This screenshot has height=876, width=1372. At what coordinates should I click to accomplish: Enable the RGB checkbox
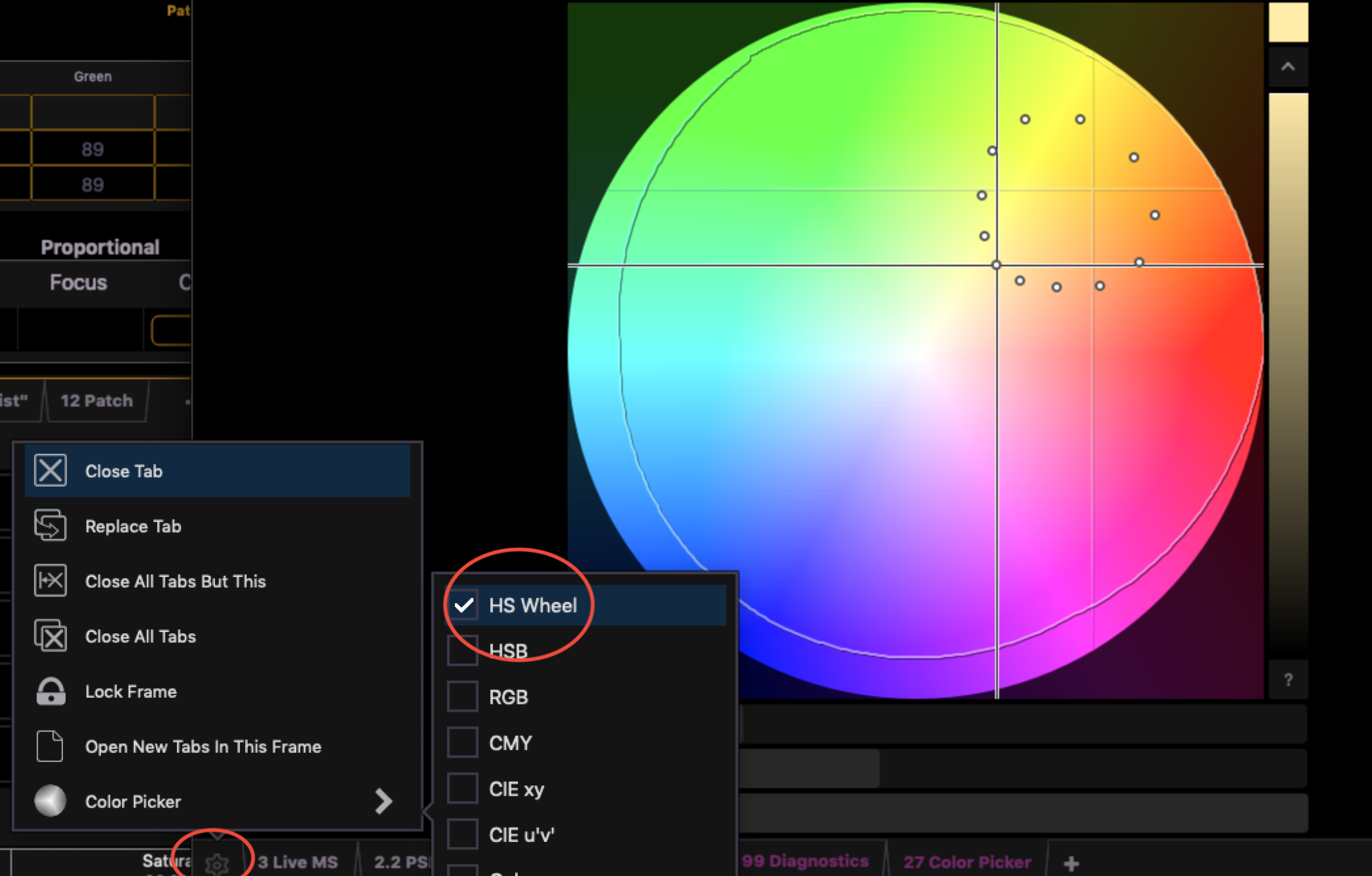point(462,696)
